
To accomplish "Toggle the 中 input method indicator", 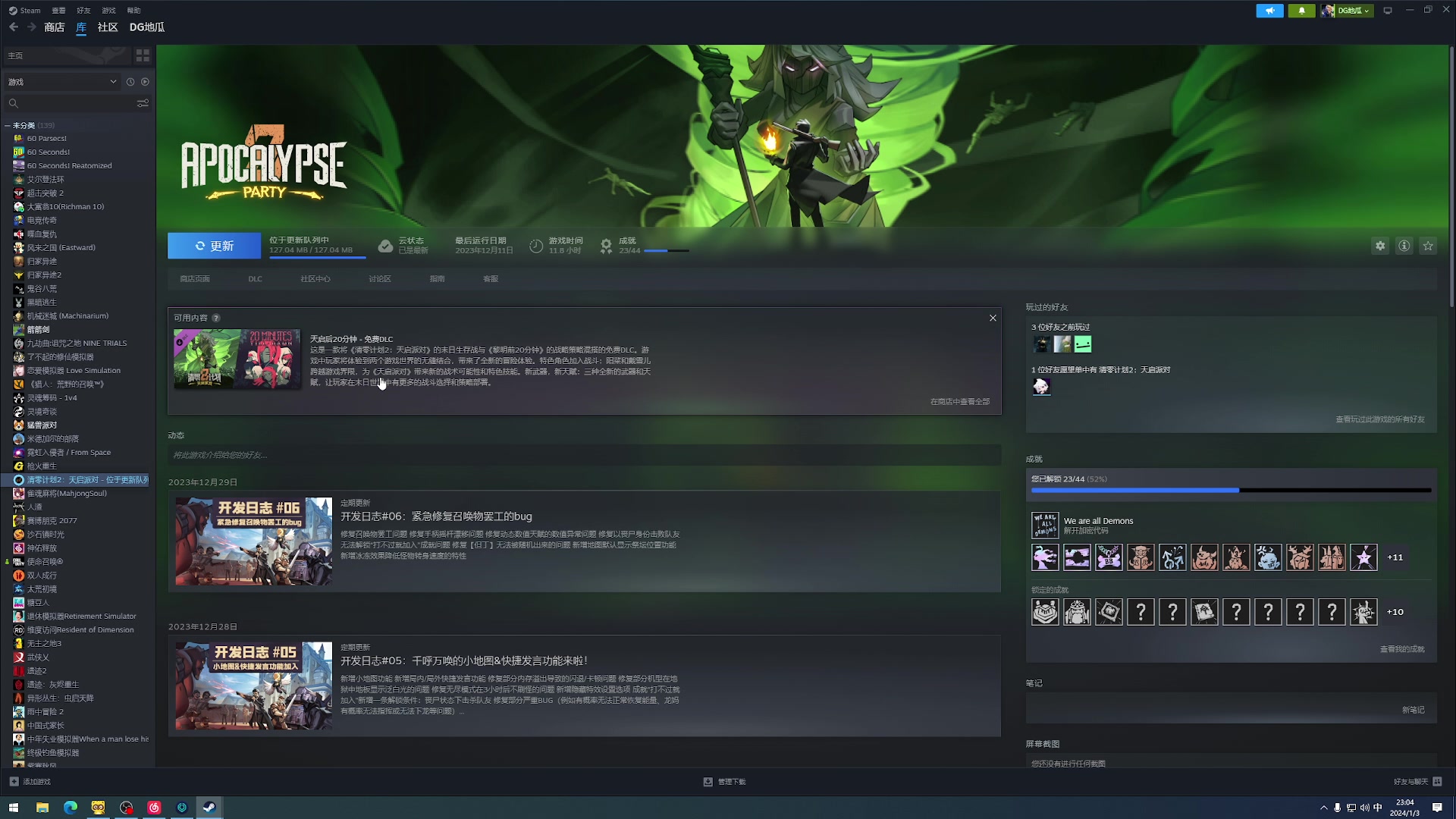I will (1378, 808).
